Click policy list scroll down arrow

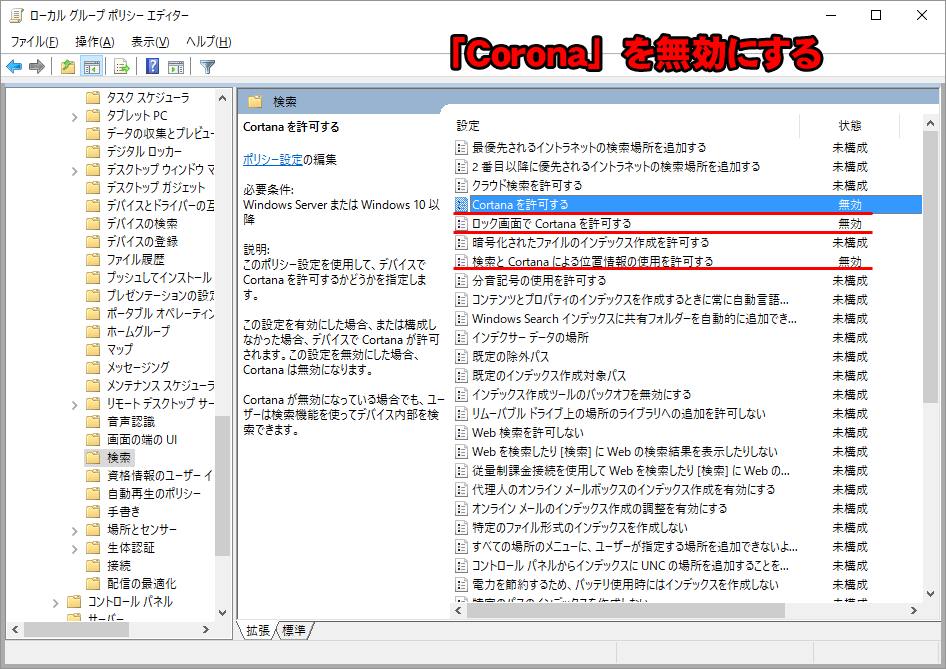tap(930, 594)
